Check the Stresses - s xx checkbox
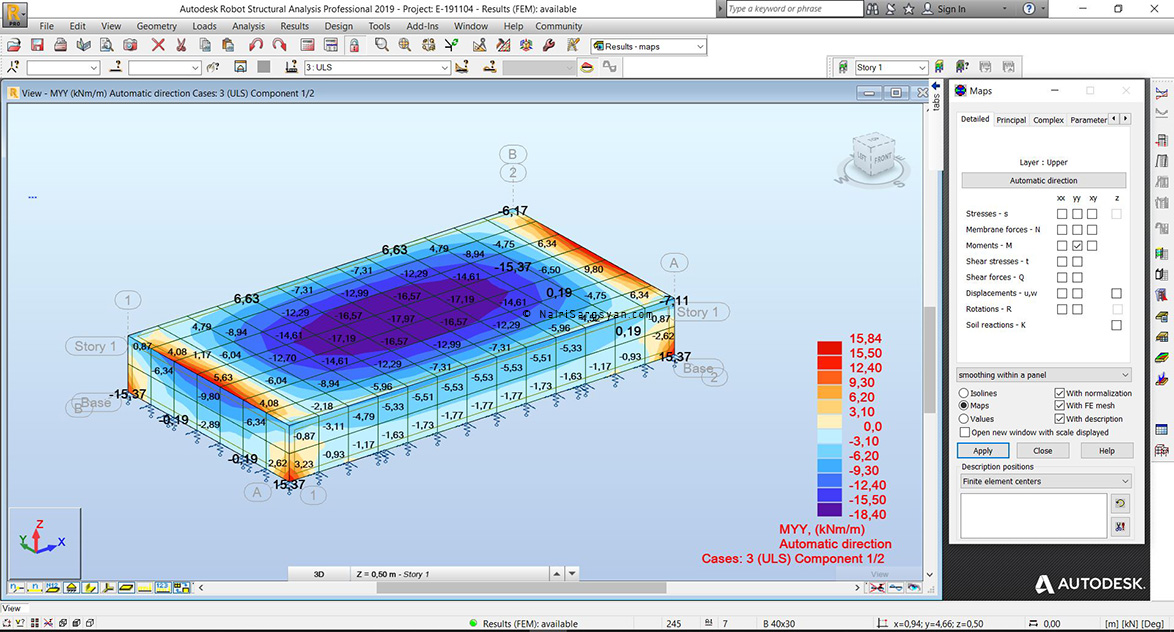Viewport: 1174px width, 632px height. (1062, 214)
